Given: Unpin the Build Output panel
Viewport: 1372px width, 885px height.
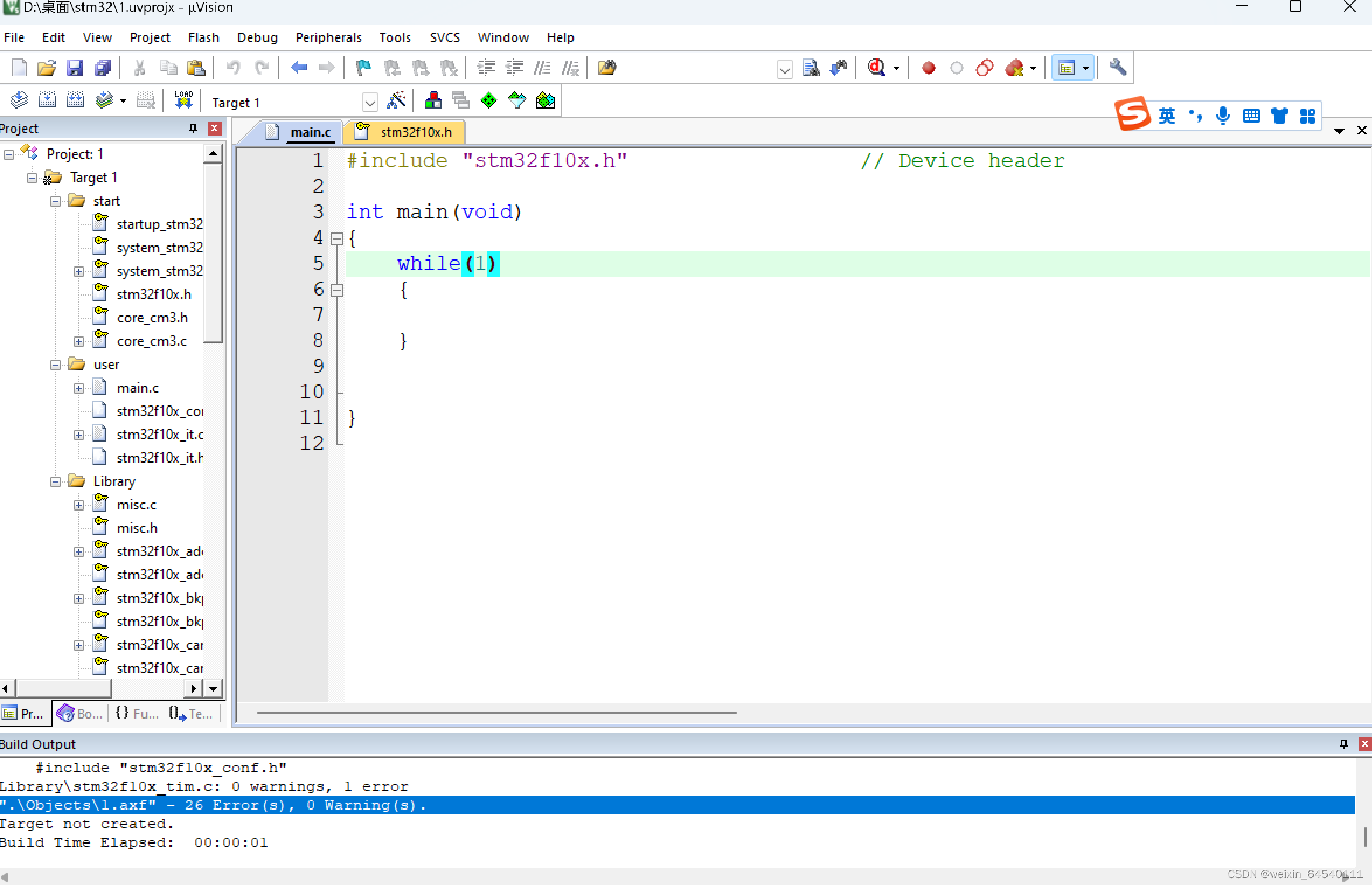Looking at the screenshot, I should (1343, 743).
